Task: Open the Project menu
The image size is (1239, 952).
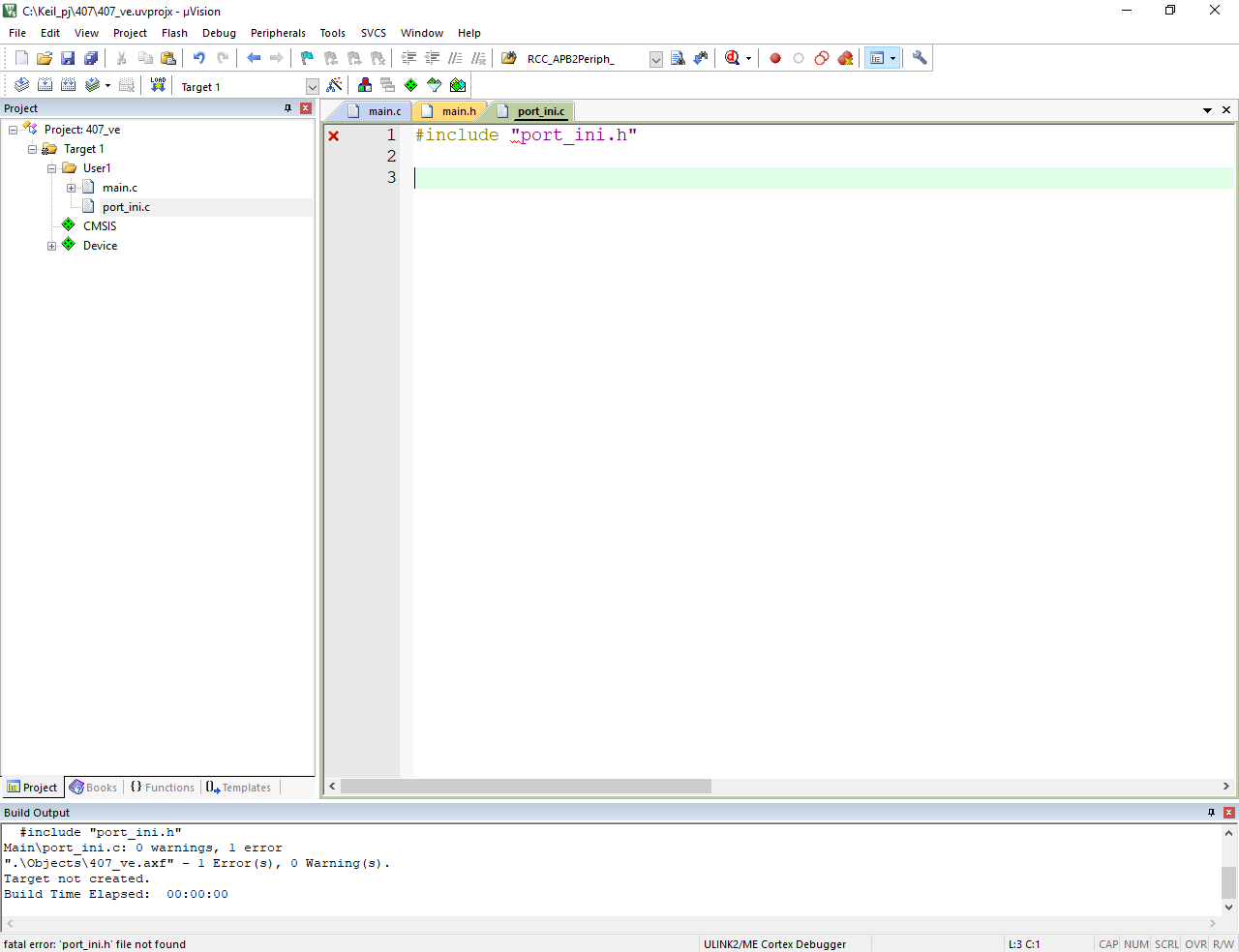Action: [x=130, y=33]
